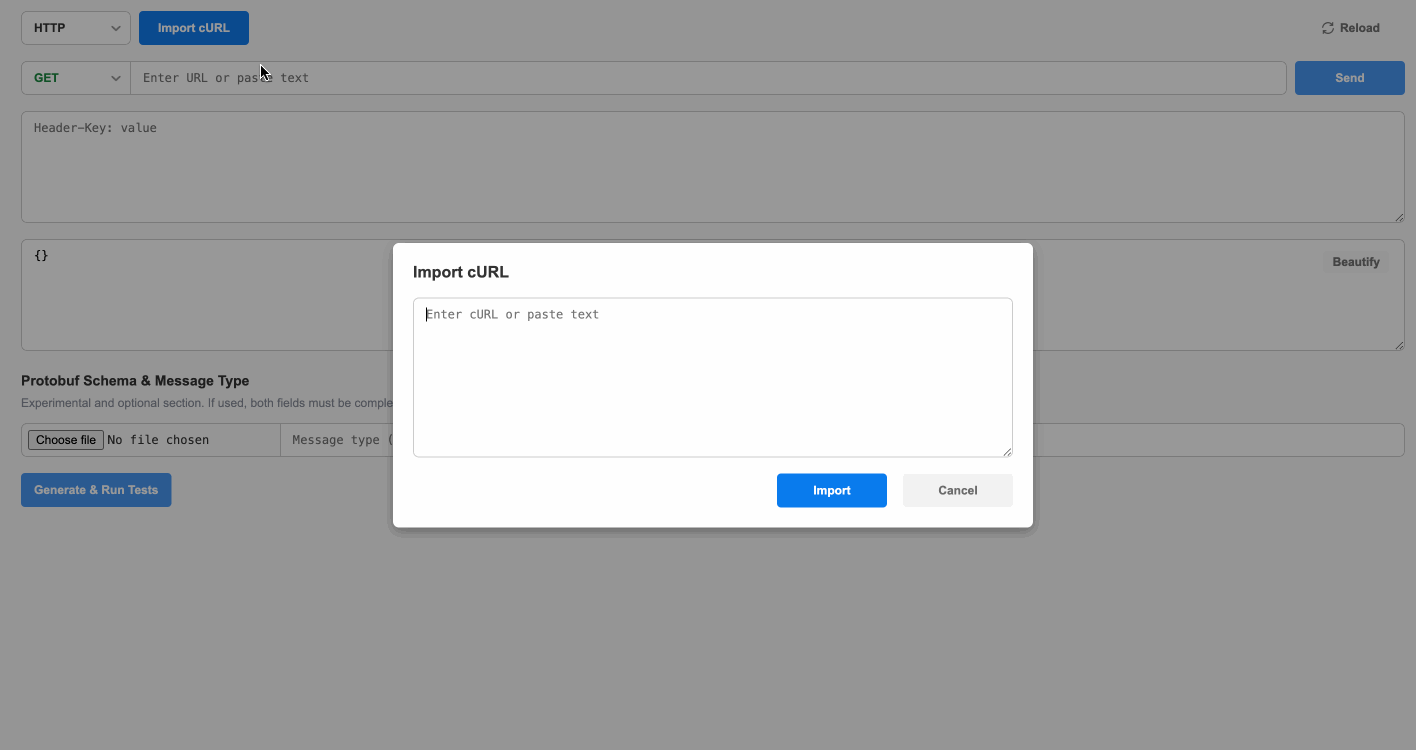Focus the Enter URL or paste text field
This screenshot has width=1416, height=750.
[700, 78]
